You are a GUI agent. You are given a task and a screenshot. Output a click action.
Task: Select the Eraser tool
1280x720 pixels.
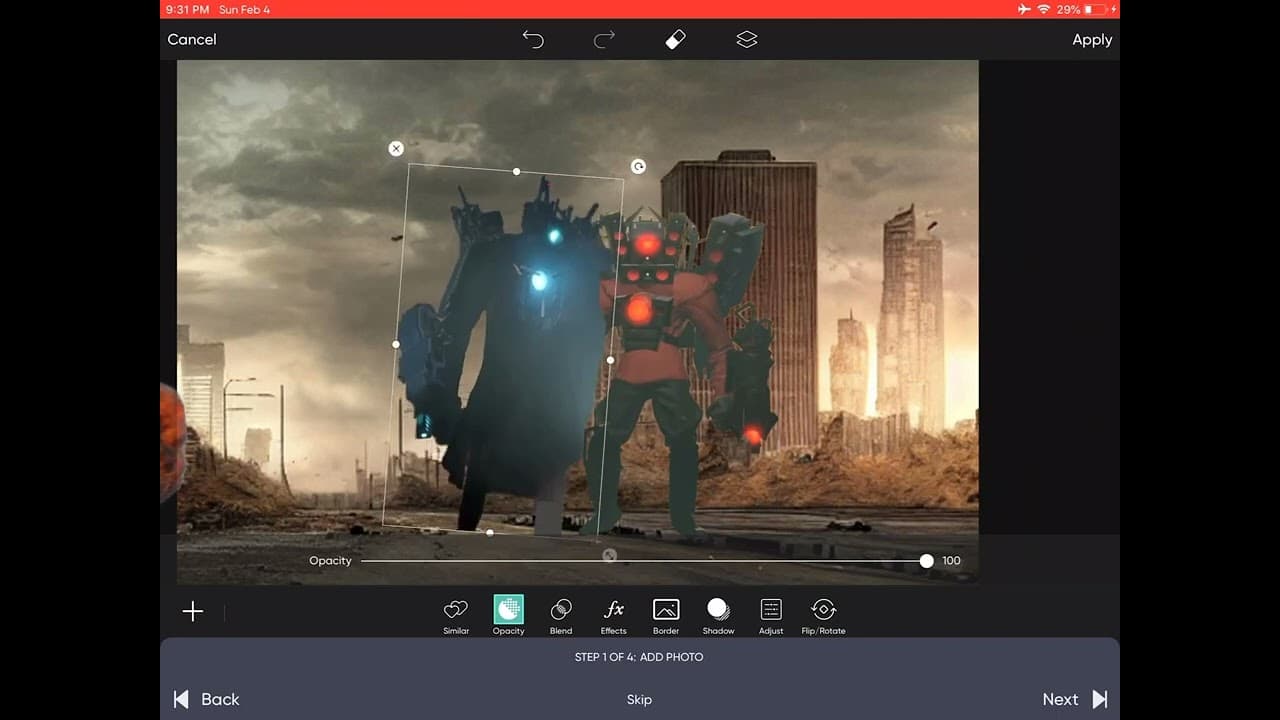click(x=676, y=39)
